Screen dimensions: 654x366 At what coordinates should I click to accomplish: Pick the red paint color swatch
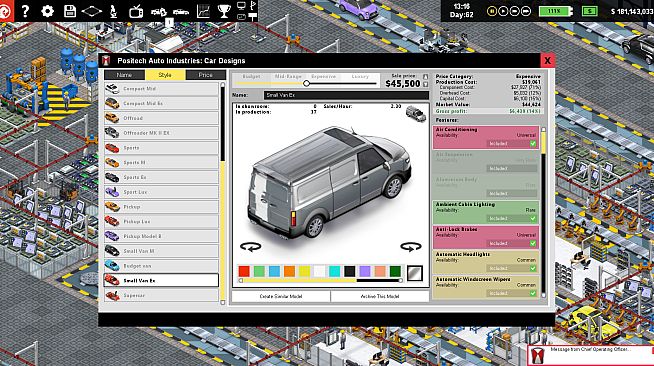(244, 272)
